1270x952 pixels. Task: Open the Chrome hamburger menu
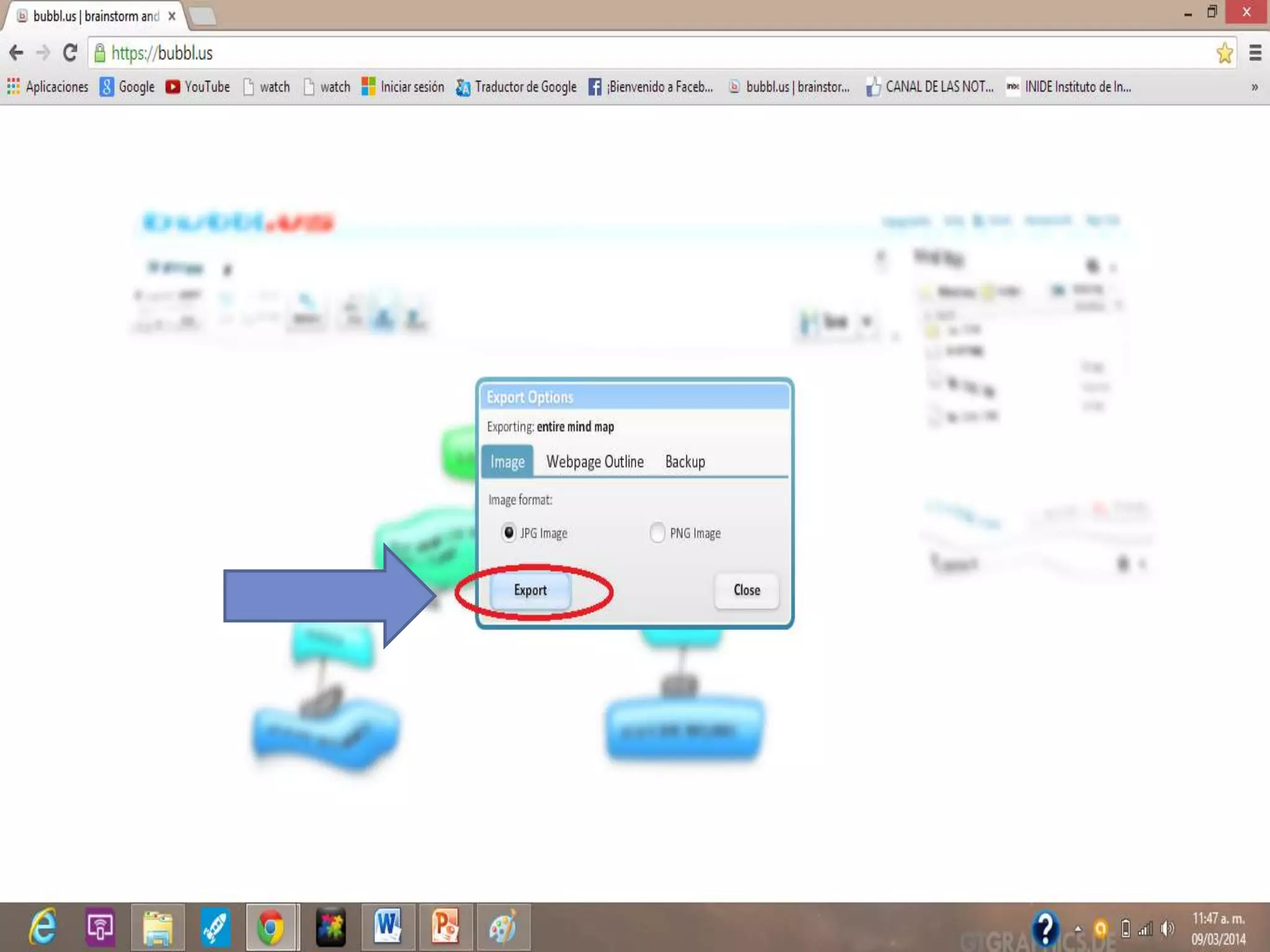(x=1255, y=53)
